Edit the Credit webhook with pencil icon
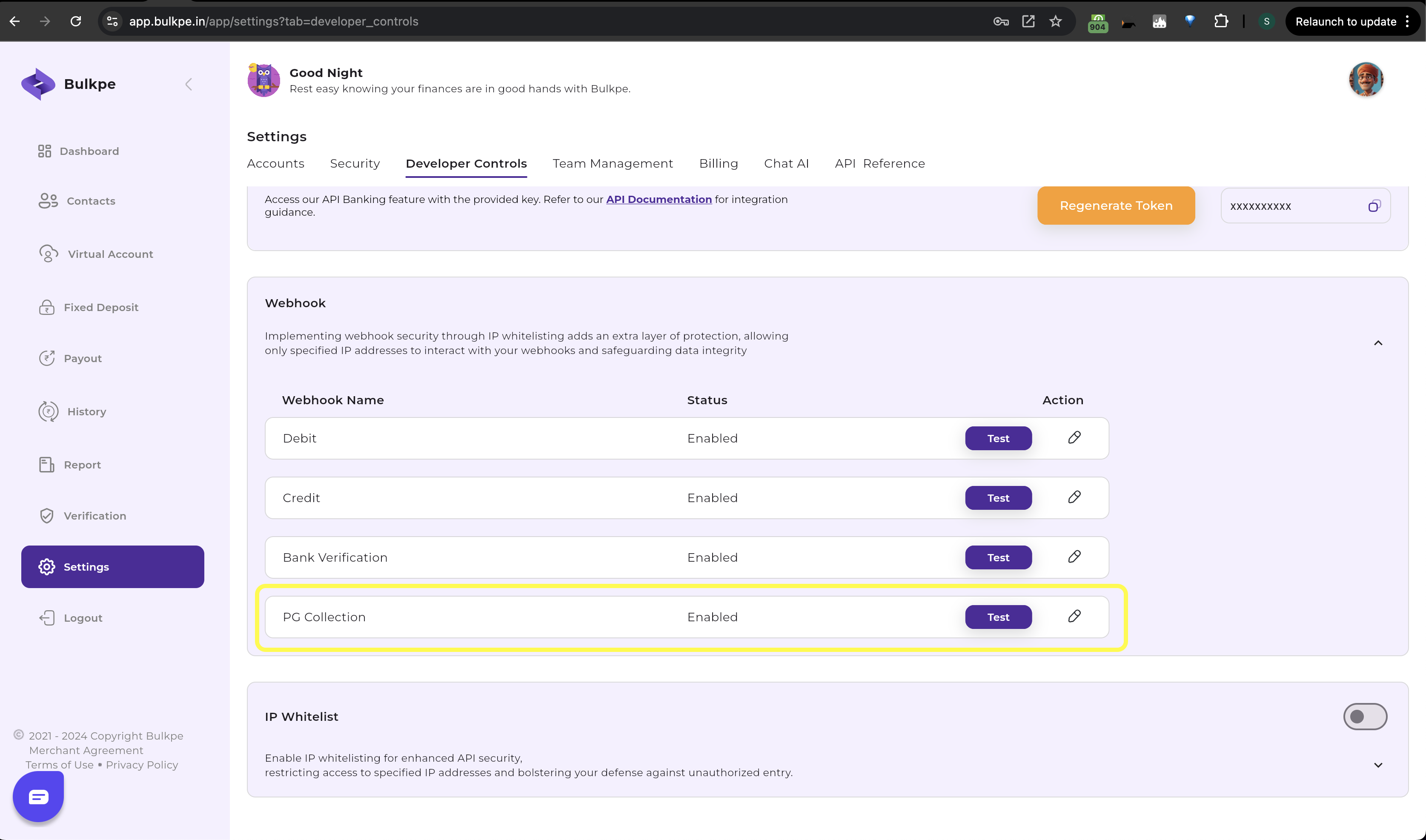Viewport: 1426px width, 840px height. click(x=1074, y=497)
